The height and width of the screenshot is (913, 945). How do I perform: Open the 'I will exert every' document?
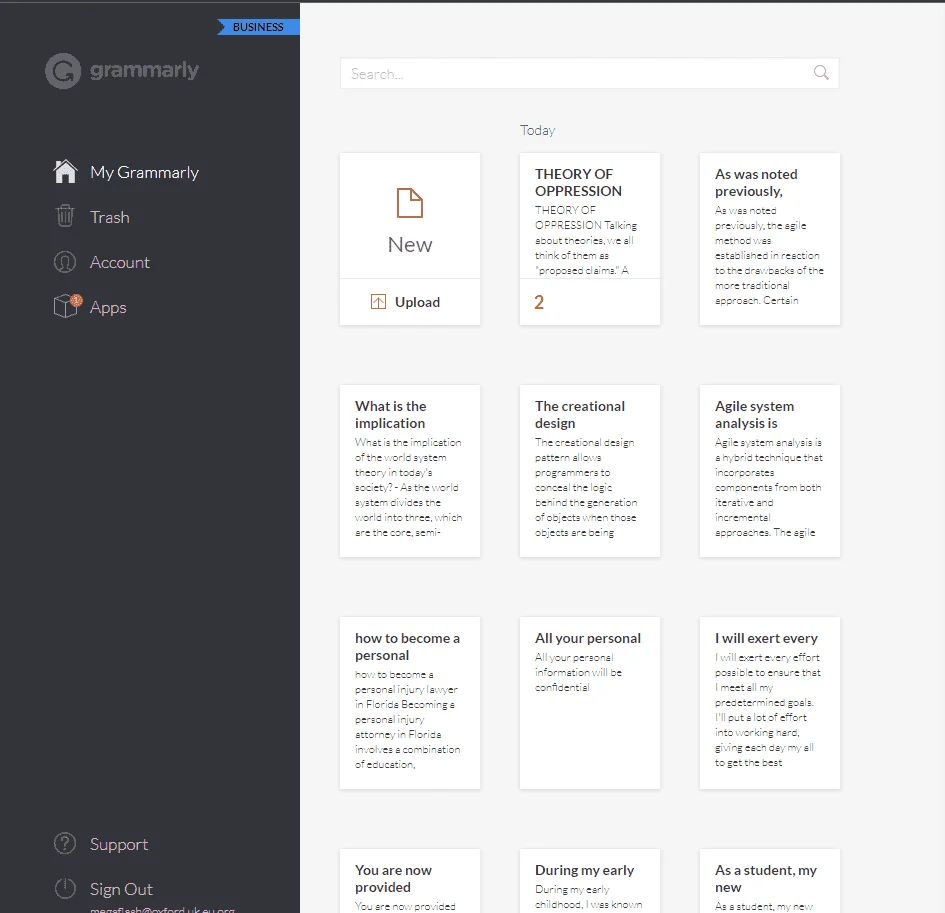coord(770,703)
